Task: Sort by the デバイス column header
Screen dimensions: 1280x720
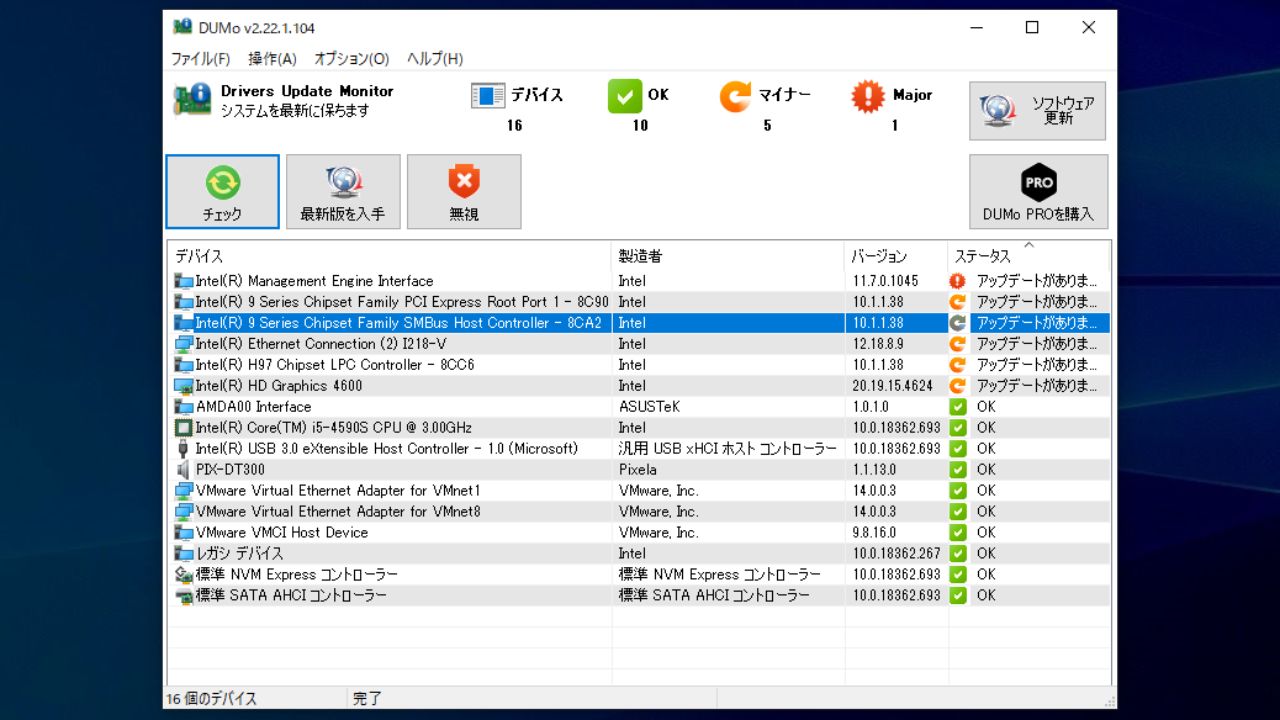Action: [389, 256]
